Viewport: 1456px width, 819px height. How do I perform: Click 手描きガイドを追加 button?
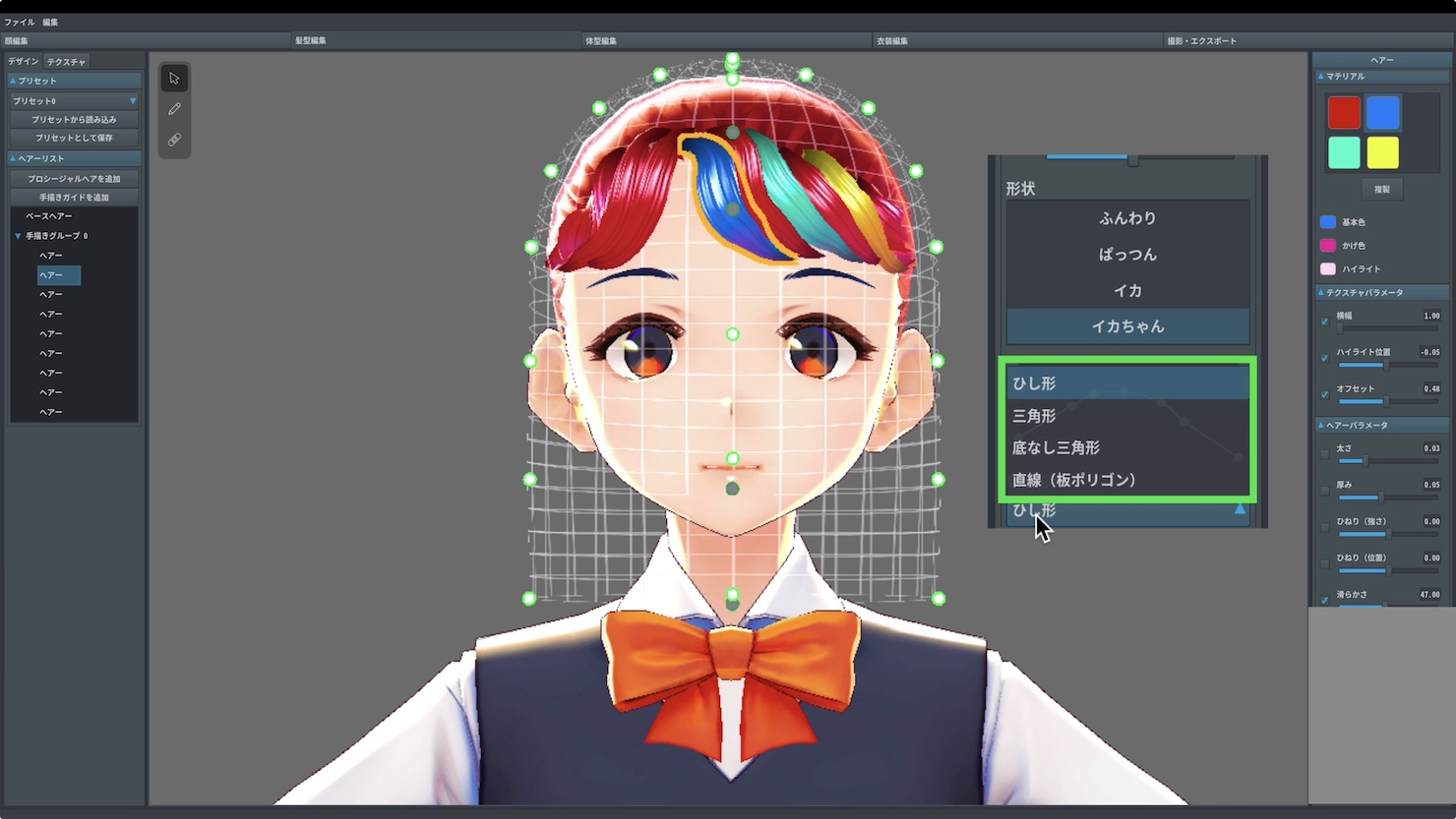tap(74, 198)
